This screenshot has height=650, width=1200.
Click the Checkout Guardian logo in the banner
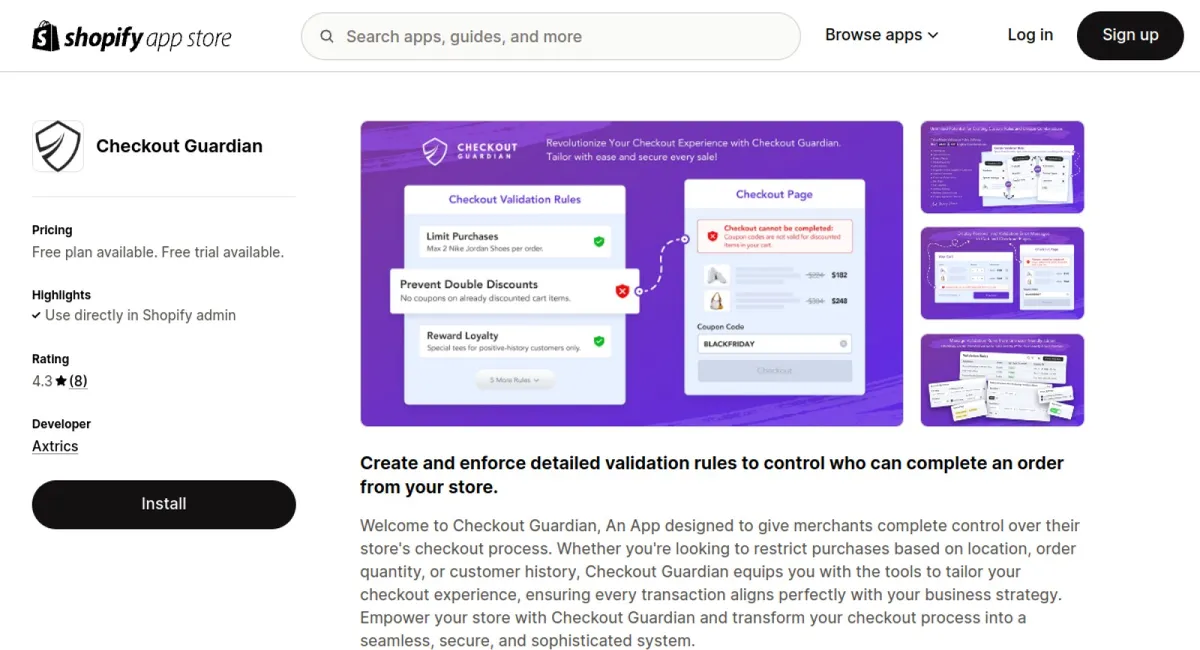470,151
